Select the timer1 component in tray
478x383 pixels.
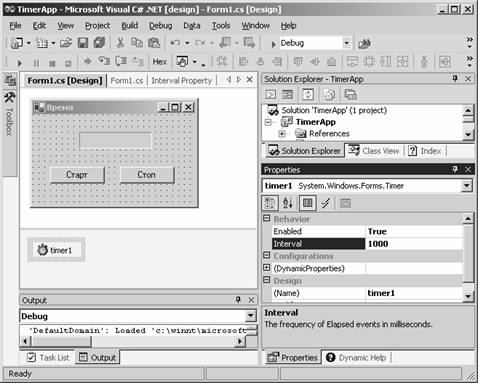pos(56,250)
